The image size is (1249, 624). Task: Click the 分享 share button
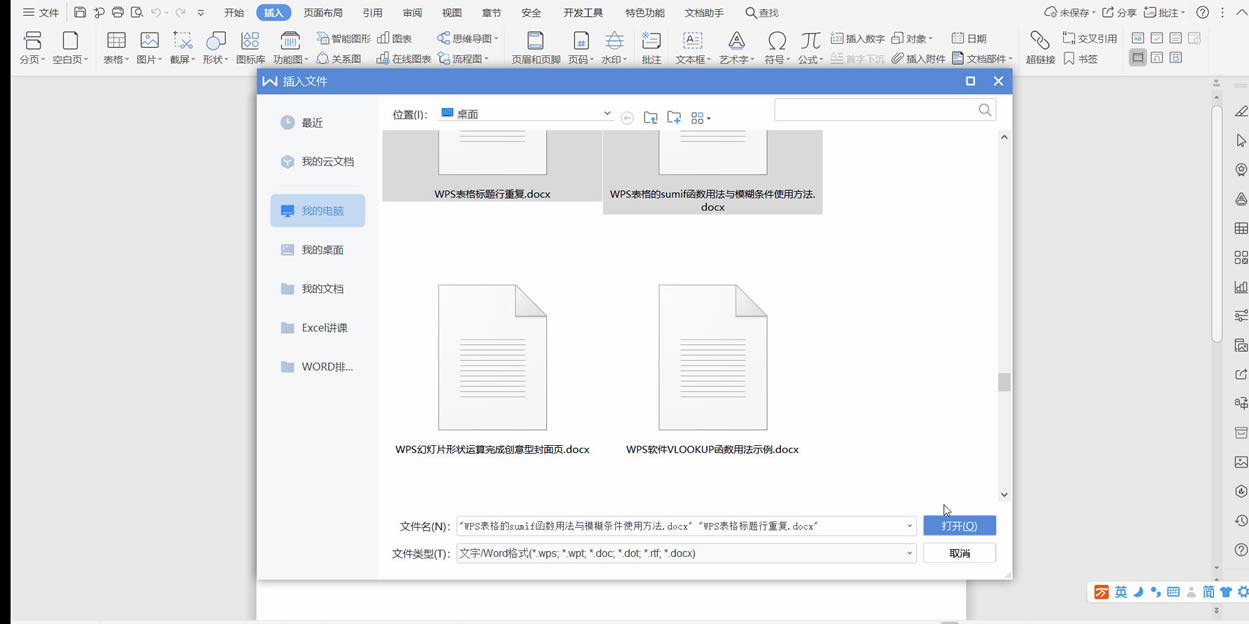click(x=1120, y=13)
